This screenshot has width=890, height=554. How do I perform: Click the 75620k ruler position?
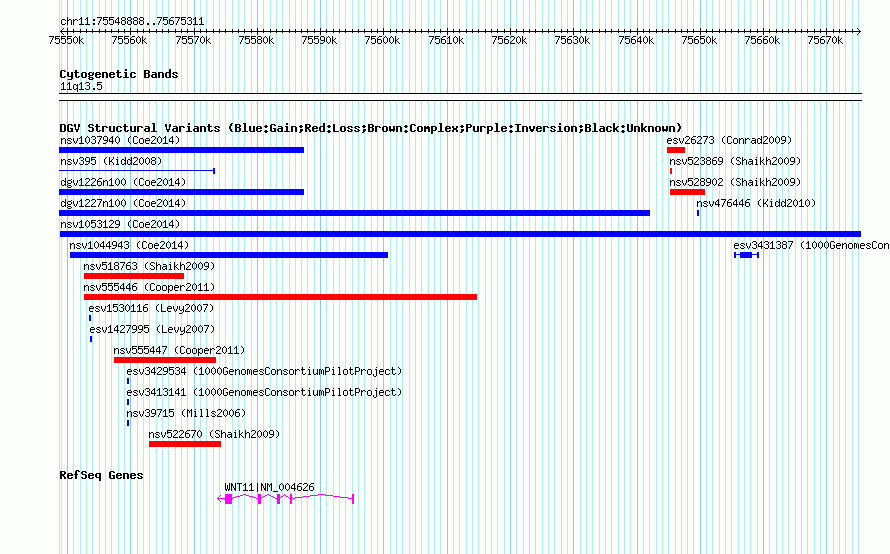tap(509, 40)
